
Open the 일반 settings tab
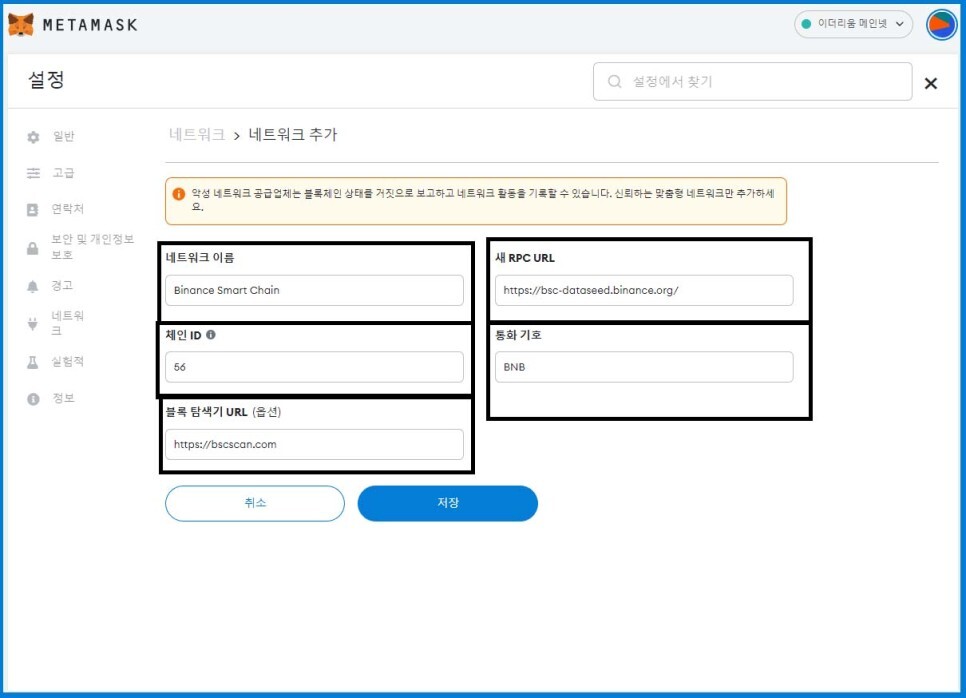(x=63, y=136)
